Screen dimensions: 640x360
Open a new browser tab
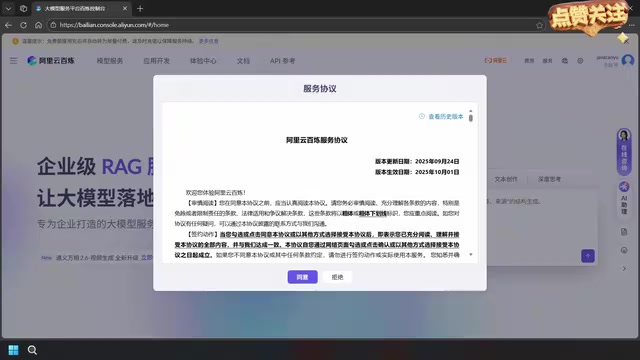click(140, 8)
